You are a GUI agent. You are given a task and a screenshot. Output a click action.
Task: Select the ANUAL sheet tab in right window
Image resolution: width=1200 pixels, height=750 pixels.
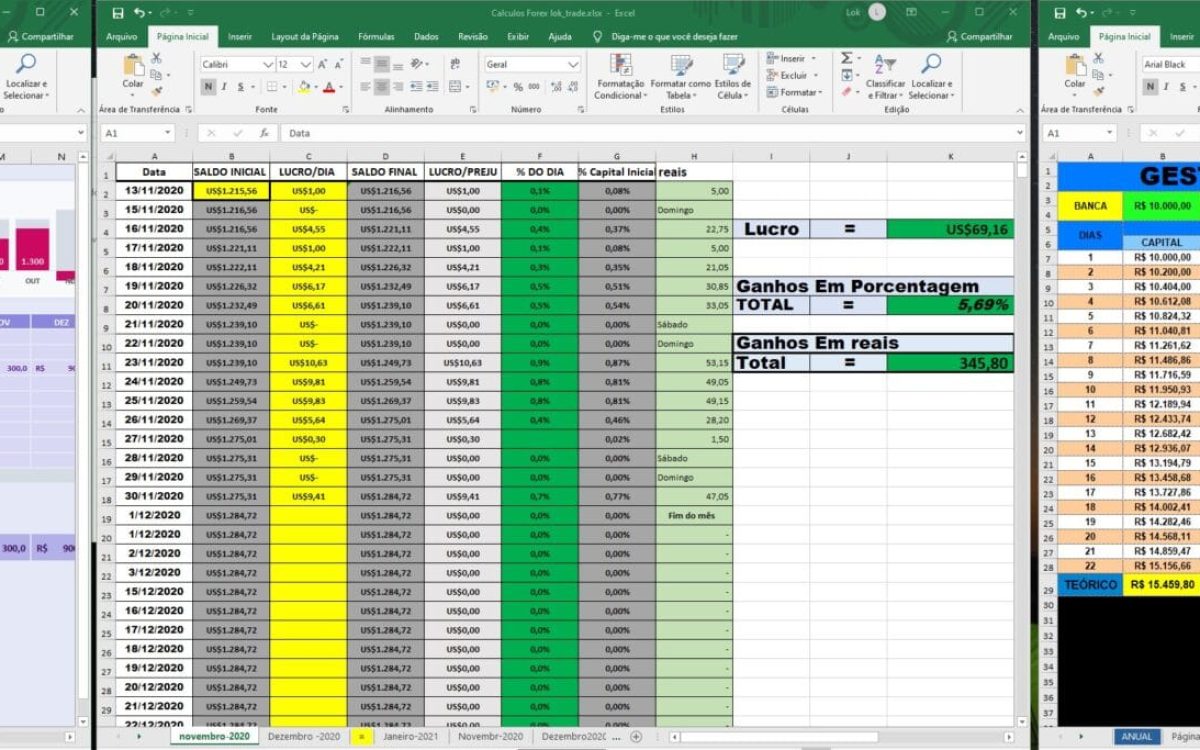[1136, 736]
